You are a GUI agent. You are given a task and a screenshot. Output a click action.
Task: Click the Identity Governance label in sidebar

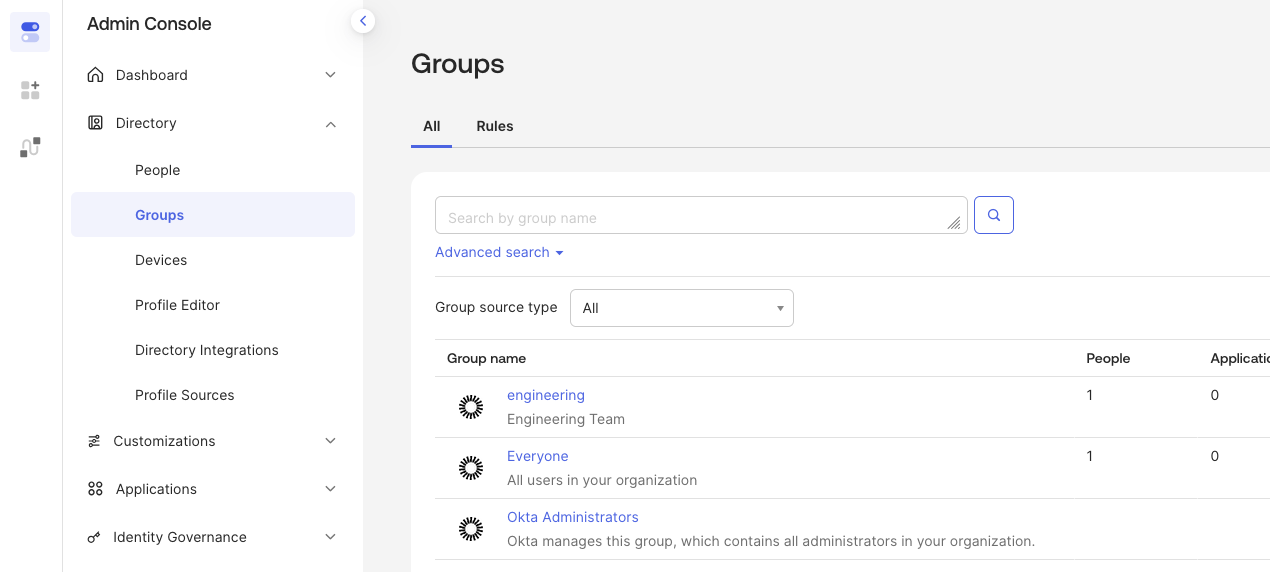point(180,537)
